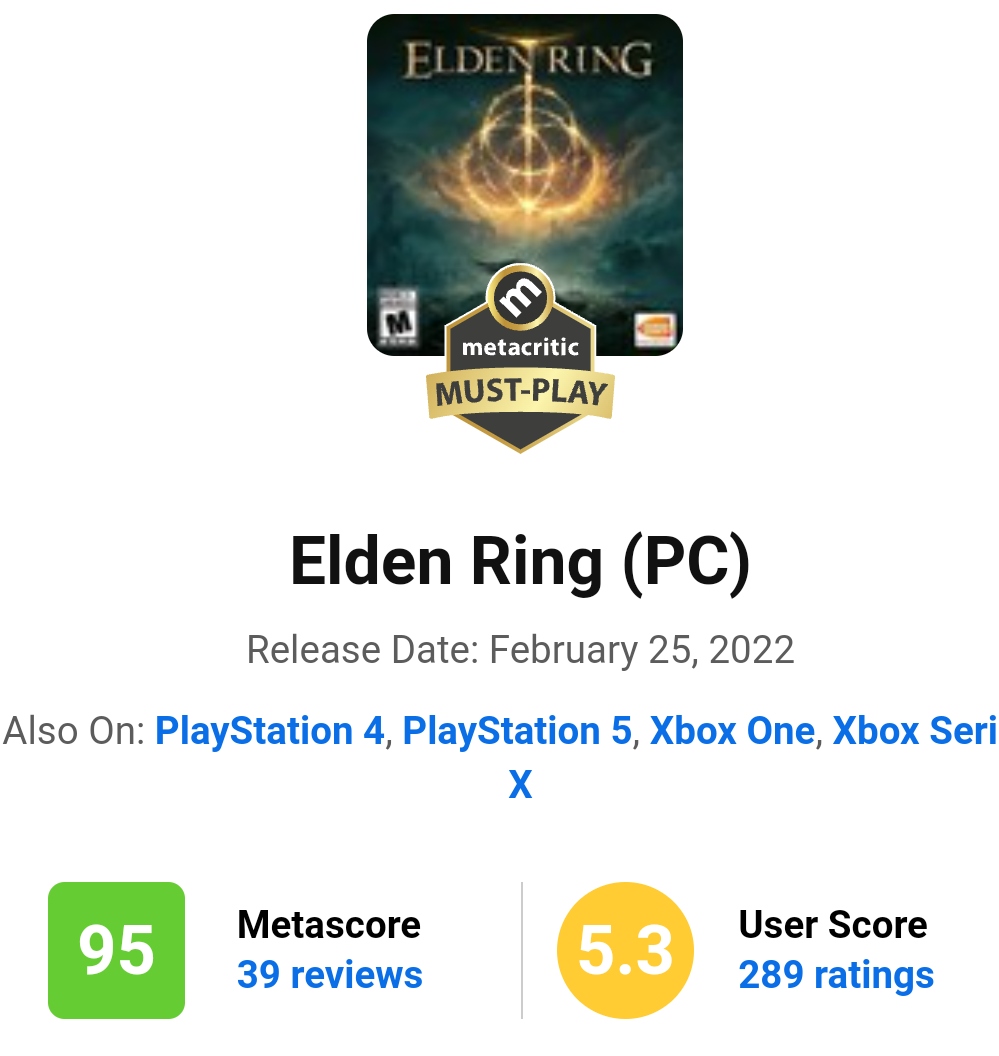Click the Also On label
999x1056 pixels.
pos(74,731)
